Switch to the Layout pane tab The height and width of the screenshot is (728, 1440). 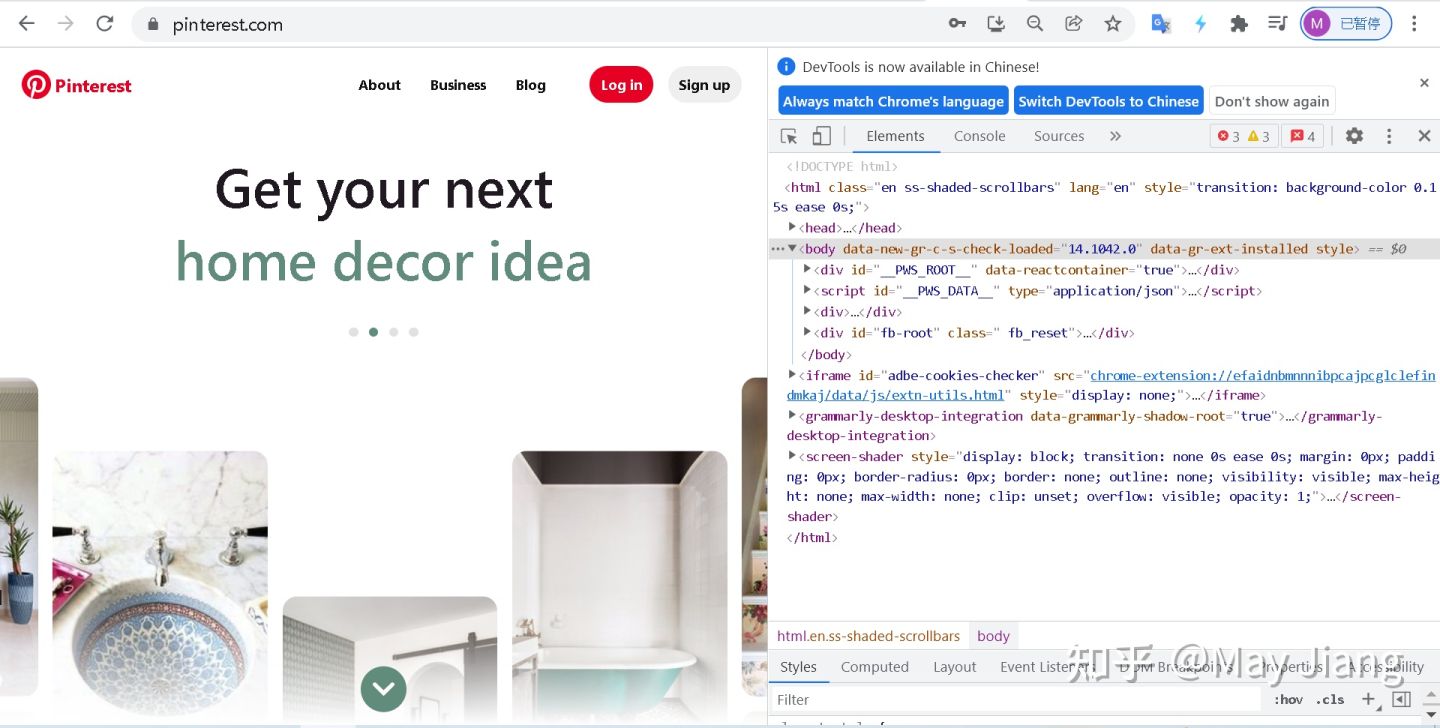pos(954,667)
